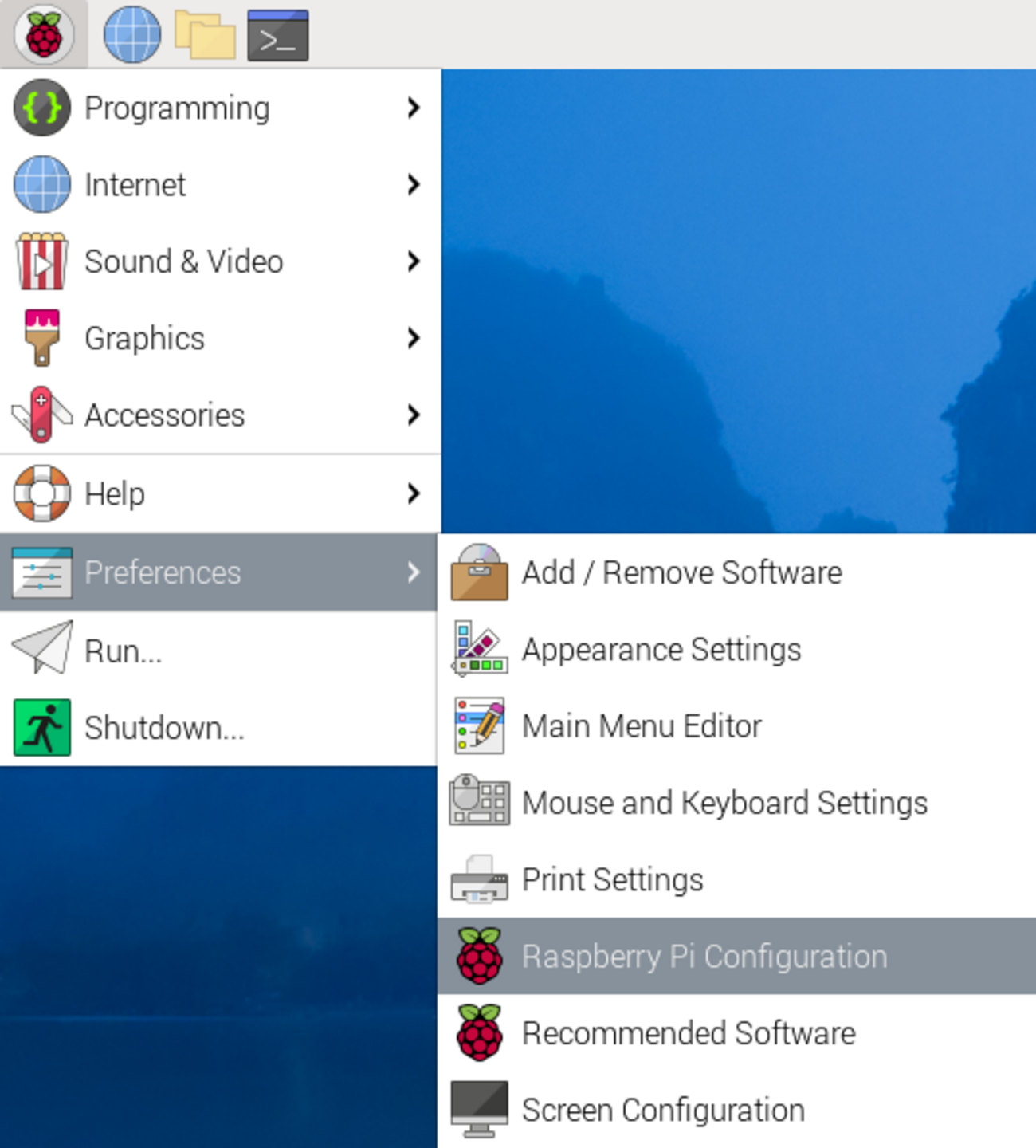Click the Help lifebuoy icon
The height and width of the screenshot is (1148, 1036).
click(x=42, y=493)
